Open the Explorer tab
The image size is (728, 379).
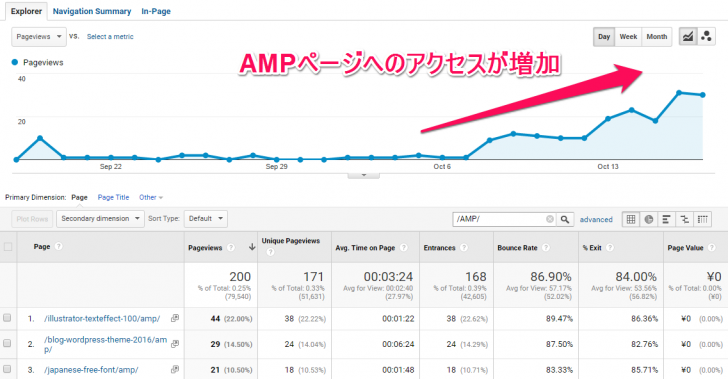(x=26, y=11)
